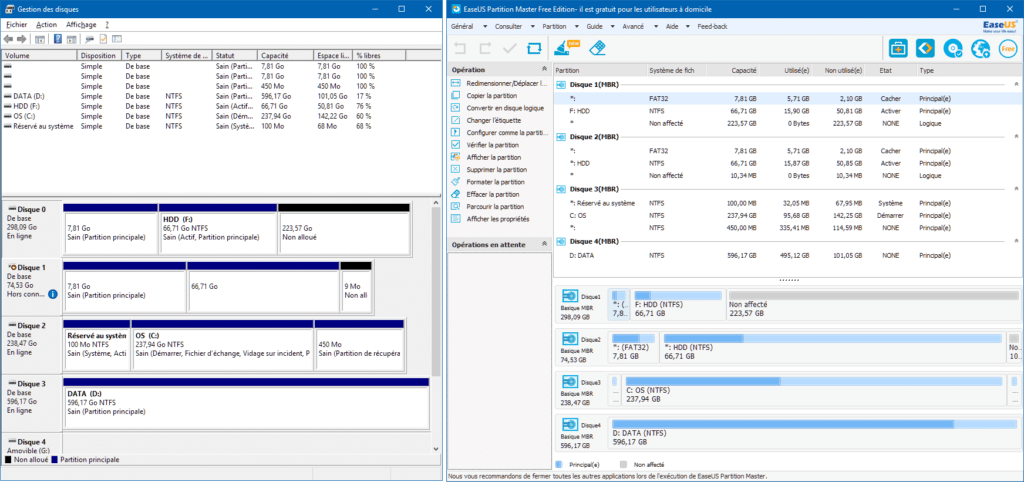
Task: Click the bootable disc icon in EaseUS toolbar
Action: [x=953, y=48]
